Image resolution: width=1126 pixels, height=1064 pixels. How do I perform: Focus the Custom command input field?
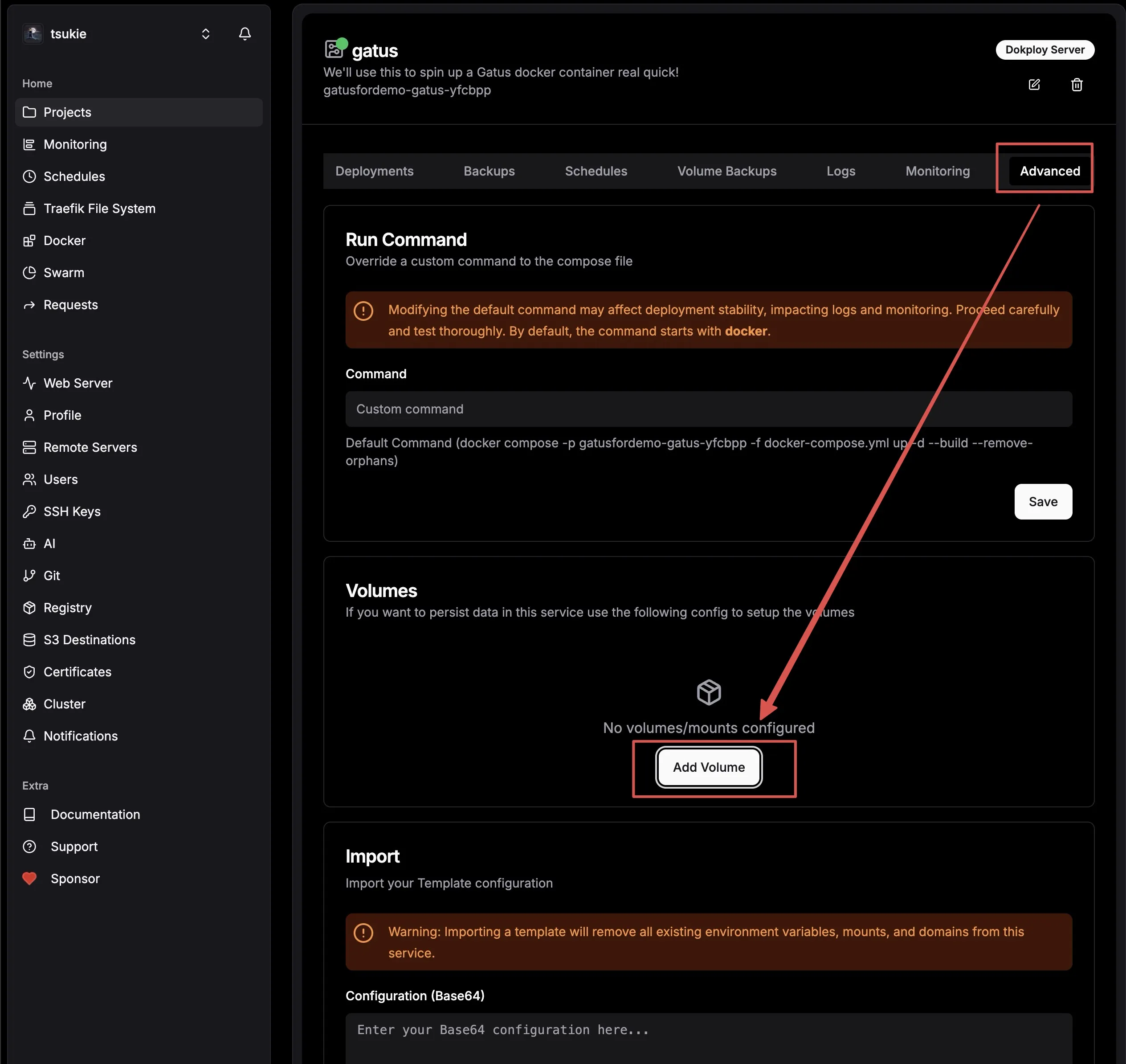point(708,409)
